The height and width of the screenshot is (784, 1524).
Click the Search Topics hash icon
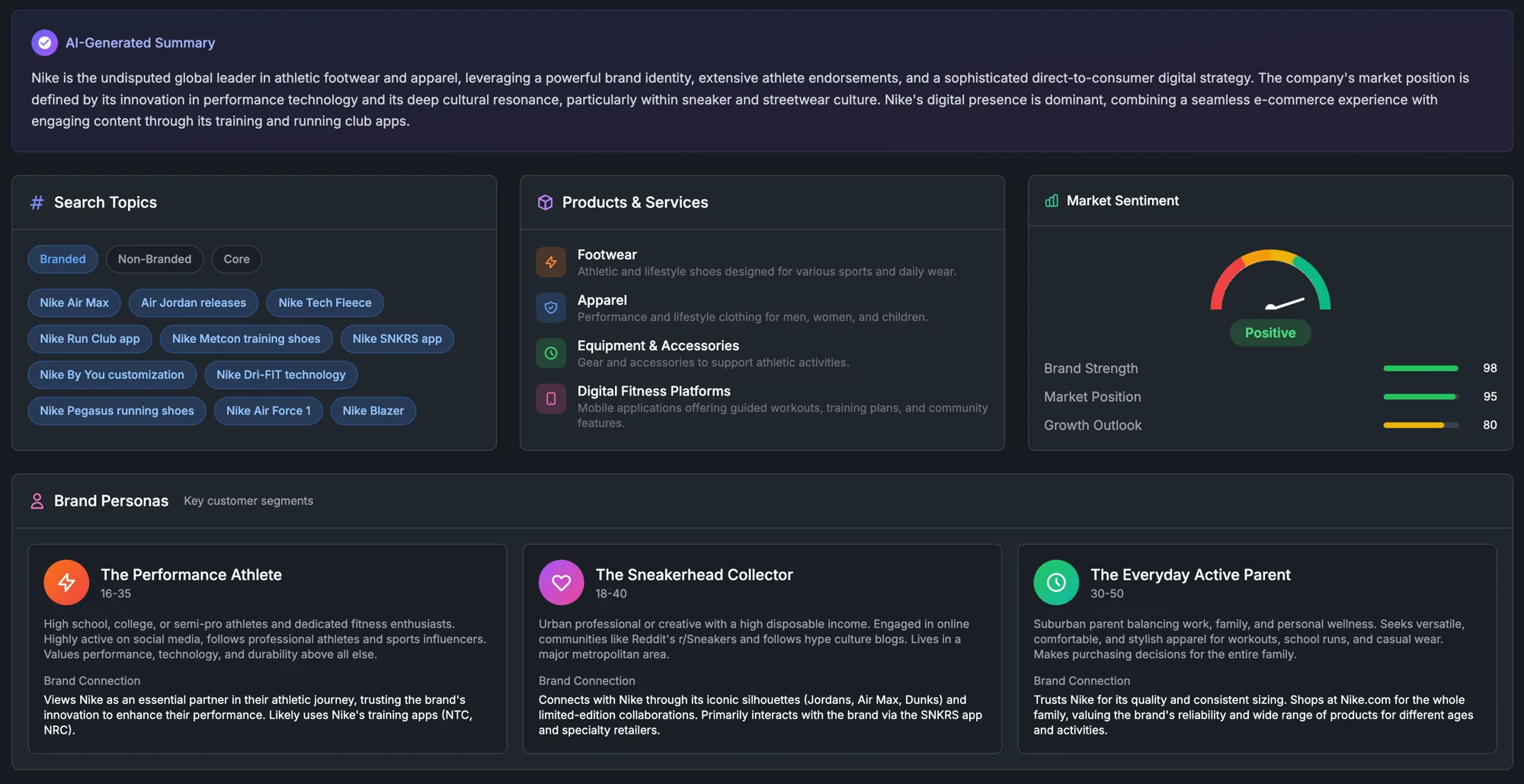pos(37,203)
